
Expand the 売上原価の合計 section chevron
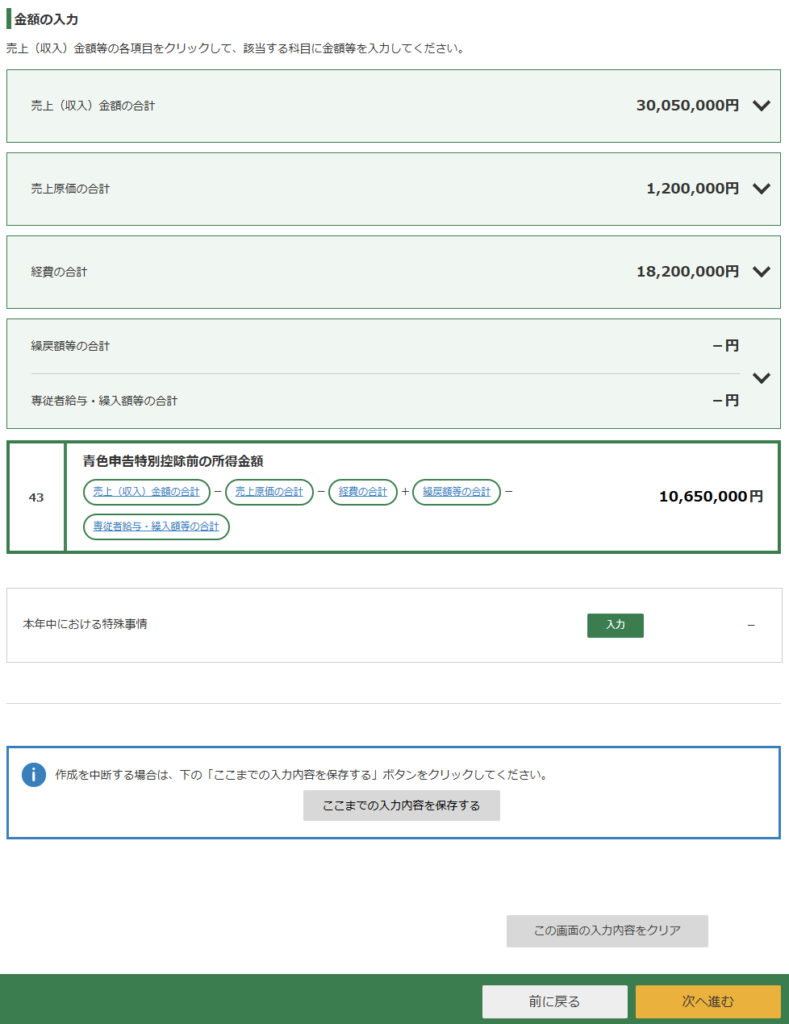tap(761, 189)
